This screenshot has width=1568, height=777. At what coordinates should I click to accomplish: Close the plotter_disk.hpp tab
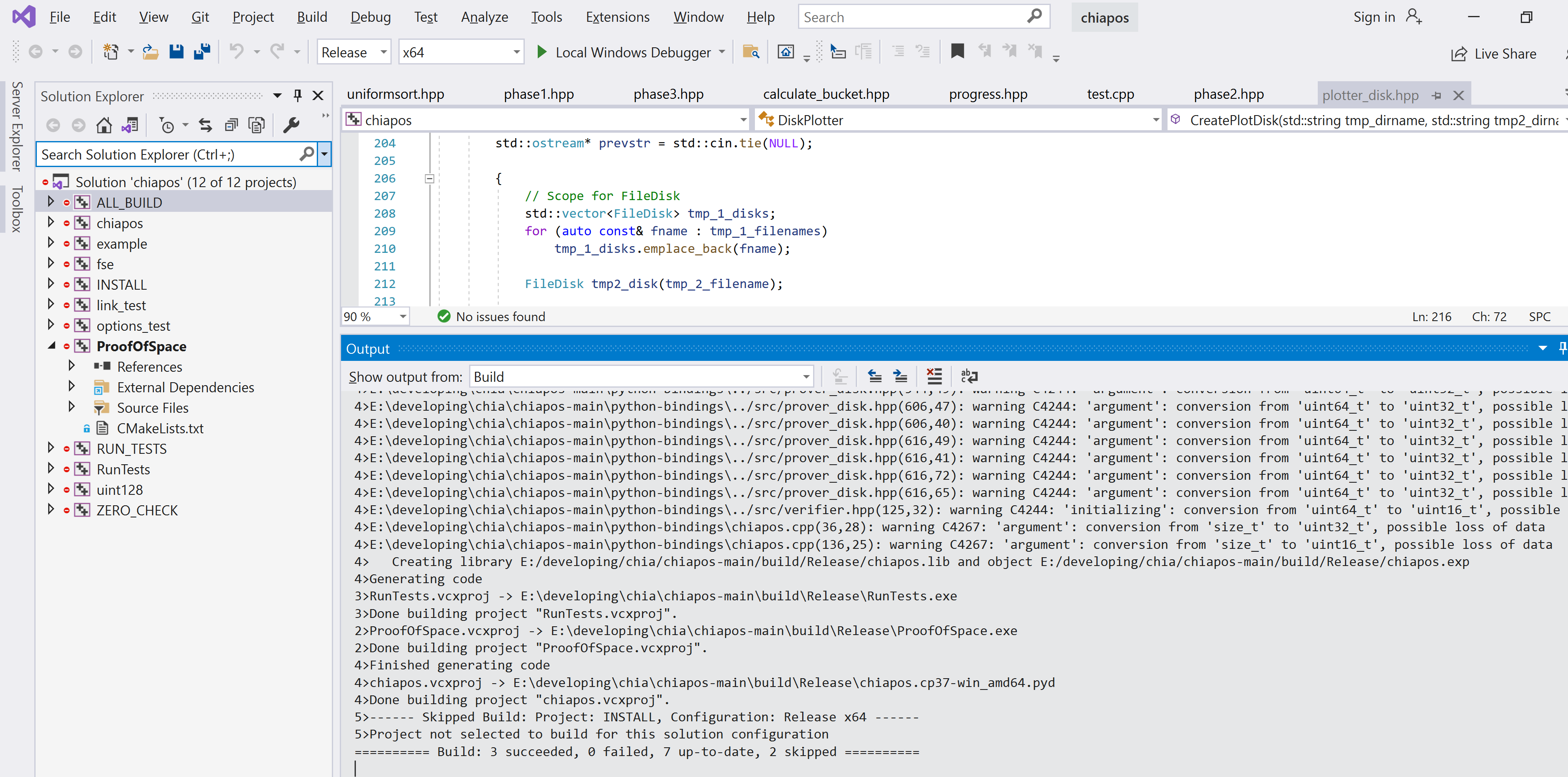point(1458,95)
